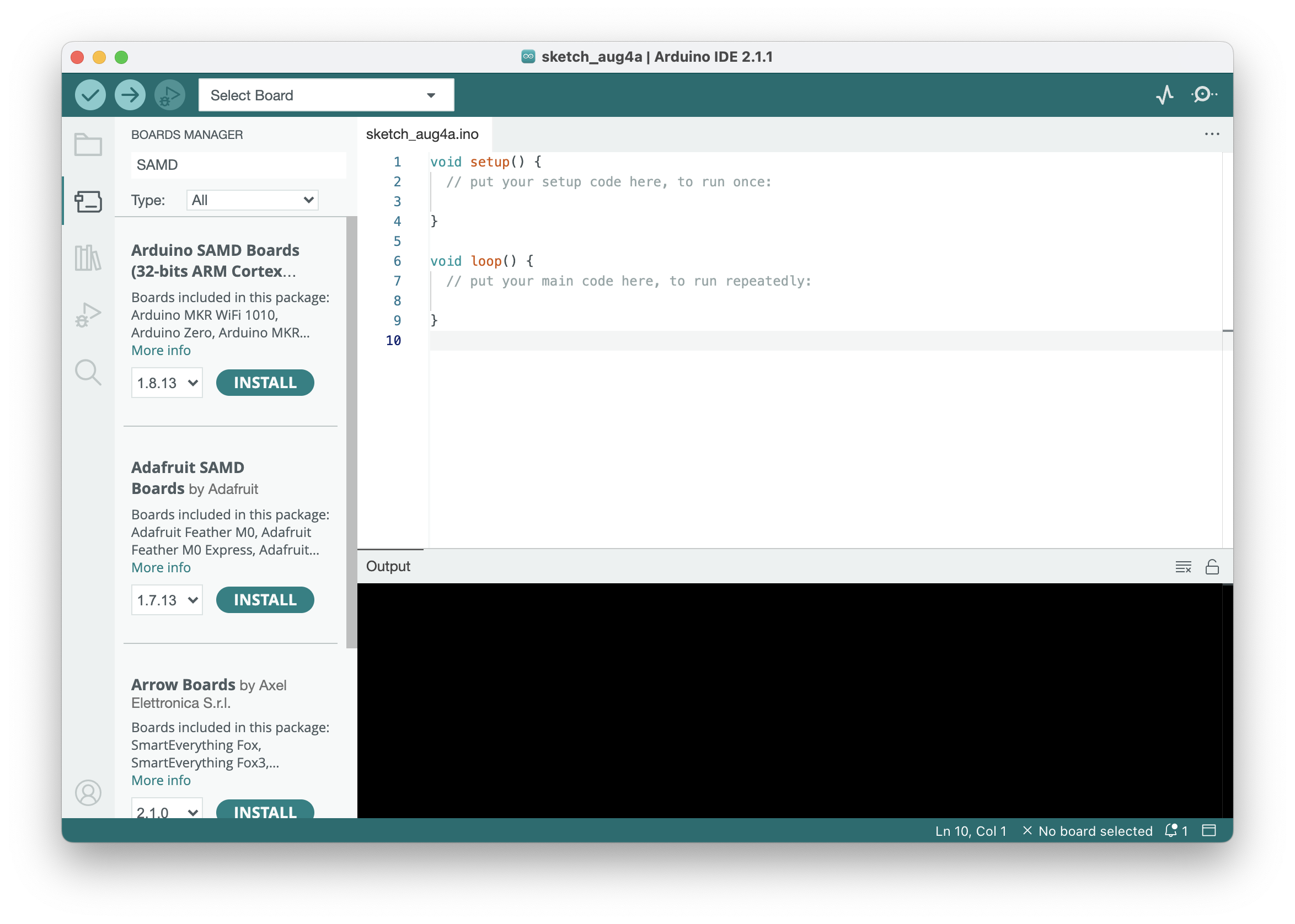Open the Debug sidebar panel

pyautogui.click(x=88, y=315)
